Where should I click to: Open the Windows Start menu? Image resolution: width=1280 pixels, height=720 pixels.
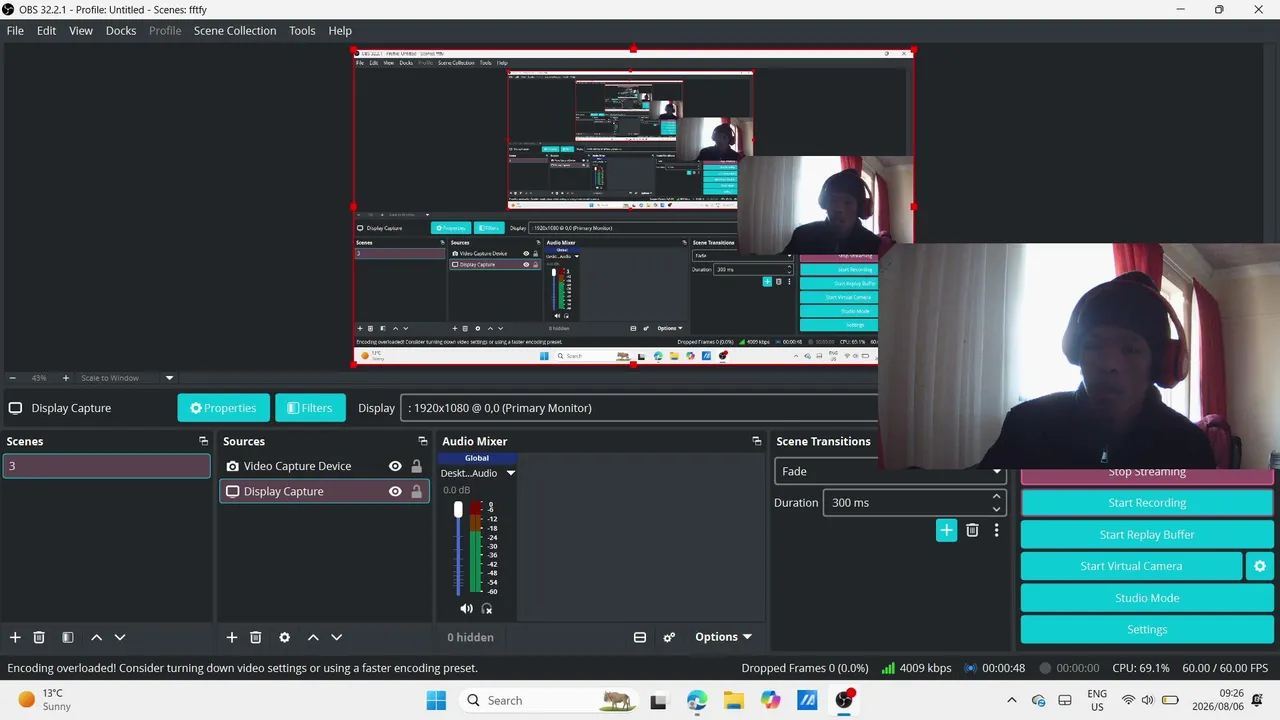437,700
